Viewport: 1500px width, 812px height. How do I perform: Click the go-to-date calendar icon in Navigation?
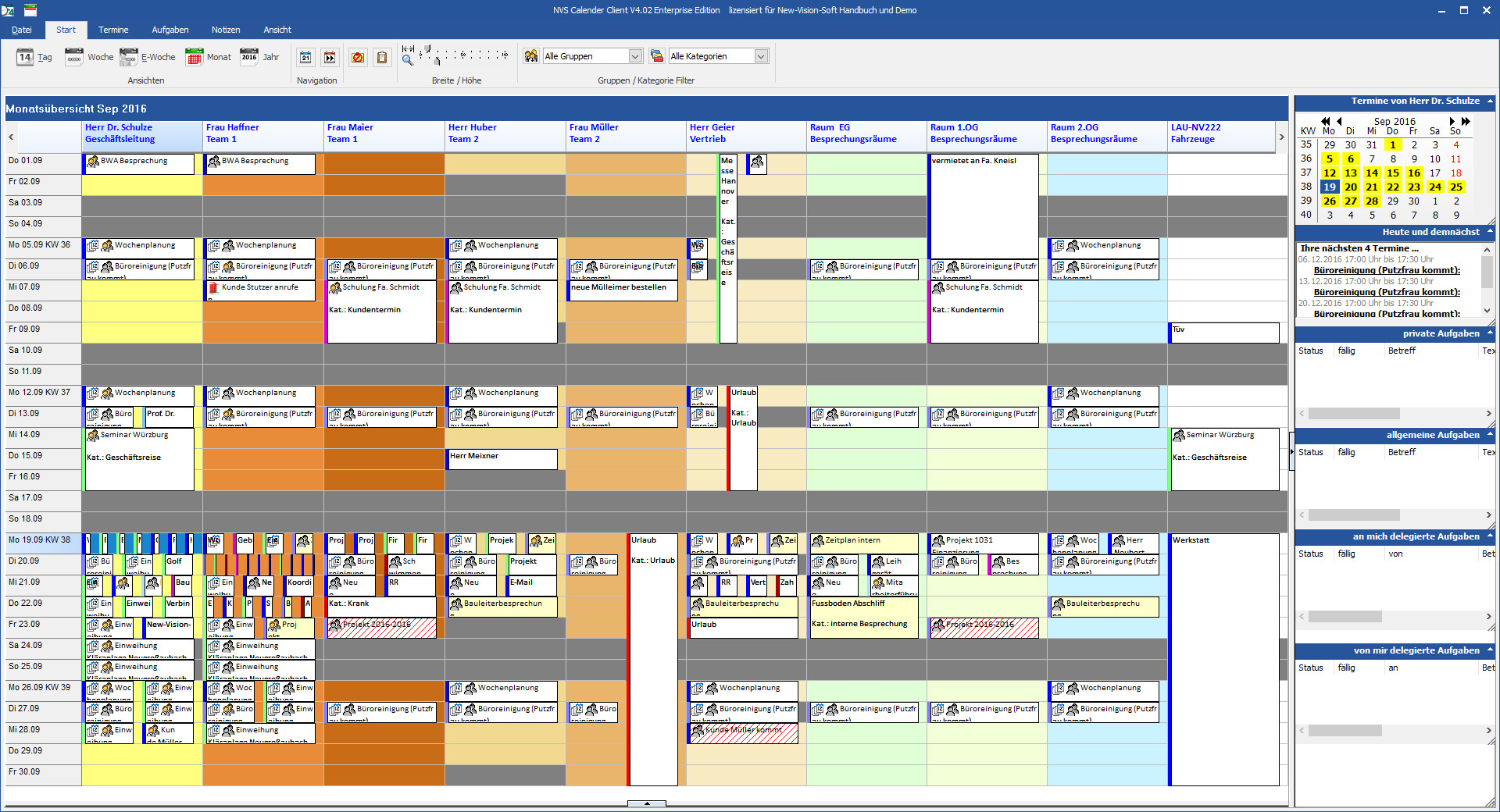point(305,57)
